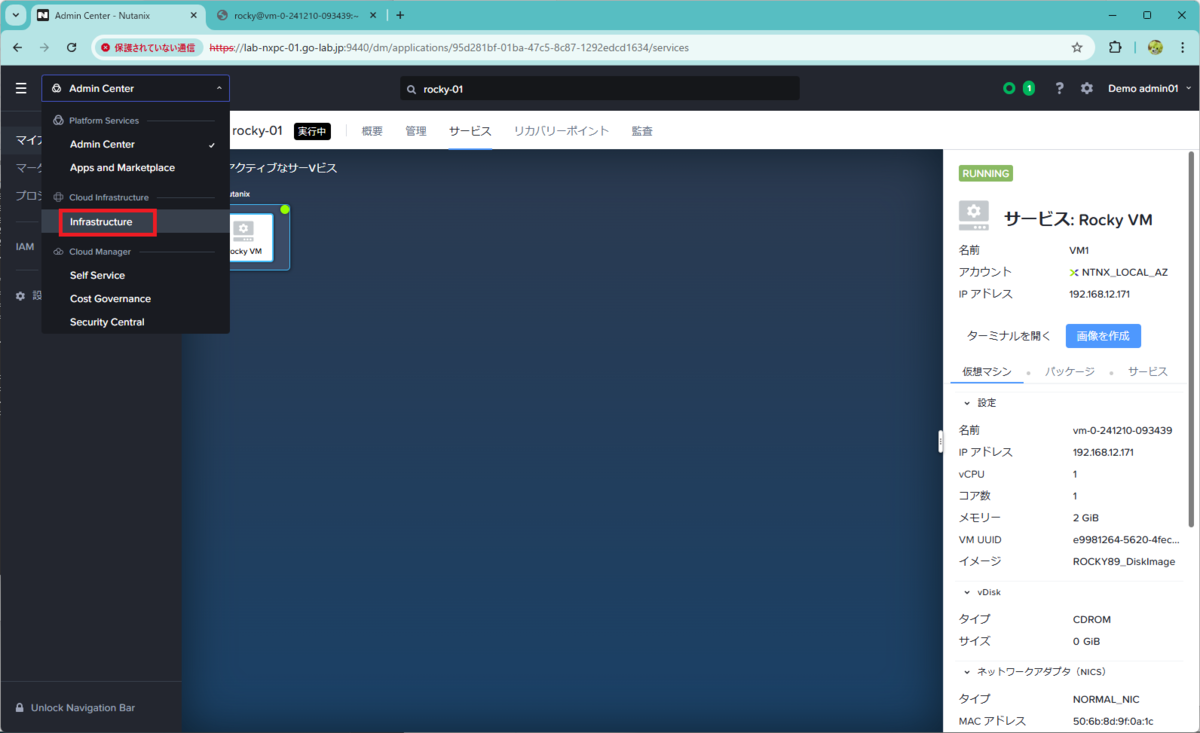The height and width of the screenshot is (733, 1200).
Task: Switch to the 管理 tab
Action: pos(416,131)
